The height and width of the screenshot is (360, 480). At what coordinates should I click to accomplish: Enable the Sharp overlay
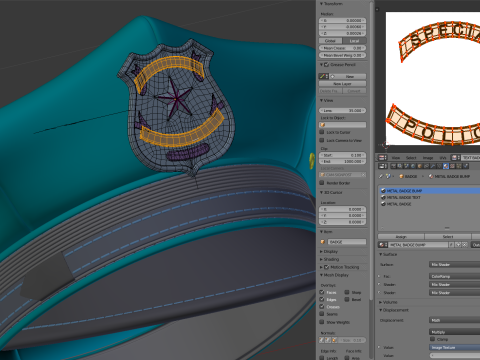coord(347,292)
